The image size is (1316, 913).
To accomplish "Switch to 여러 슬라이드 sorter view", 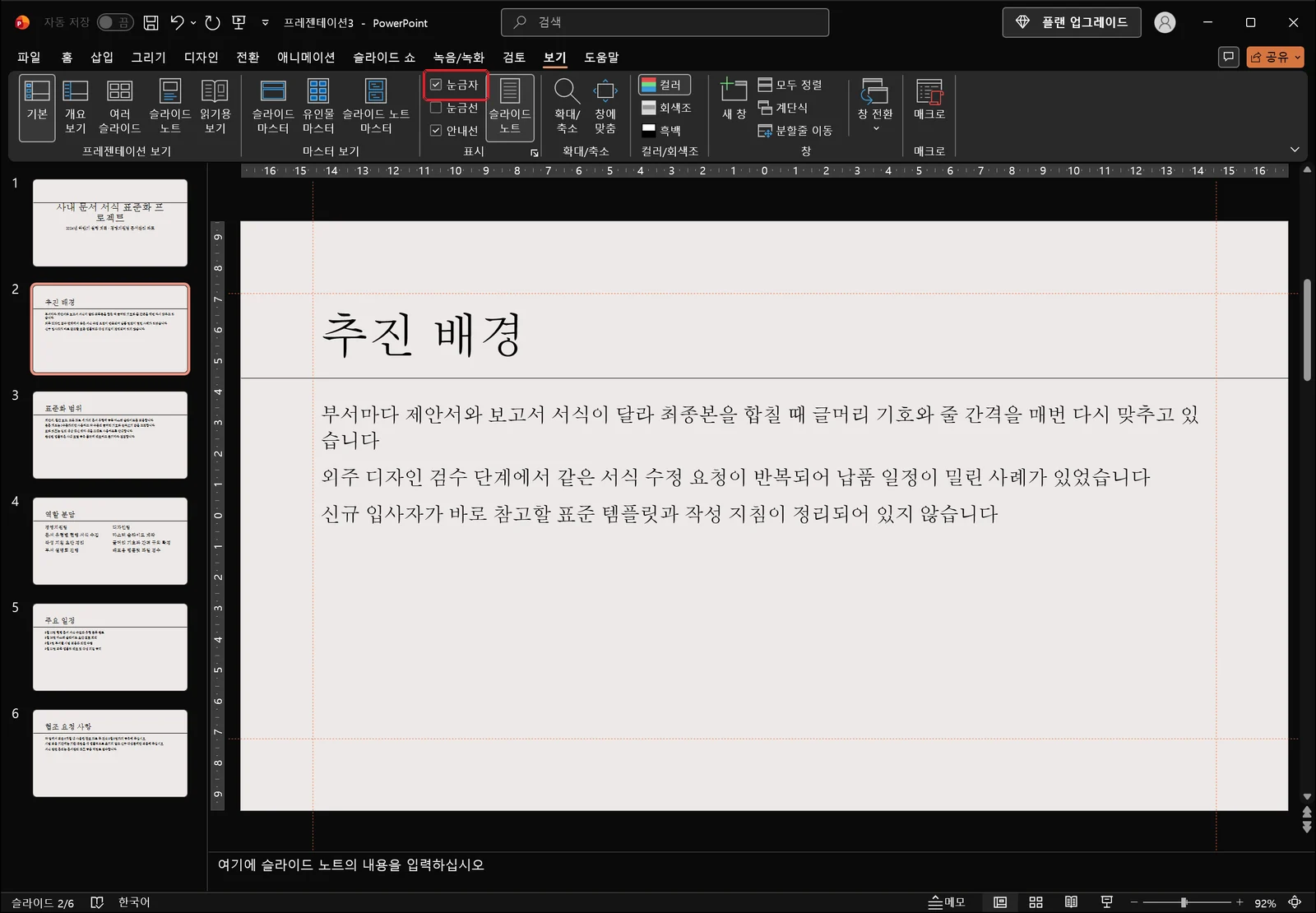I will [120, 107].
